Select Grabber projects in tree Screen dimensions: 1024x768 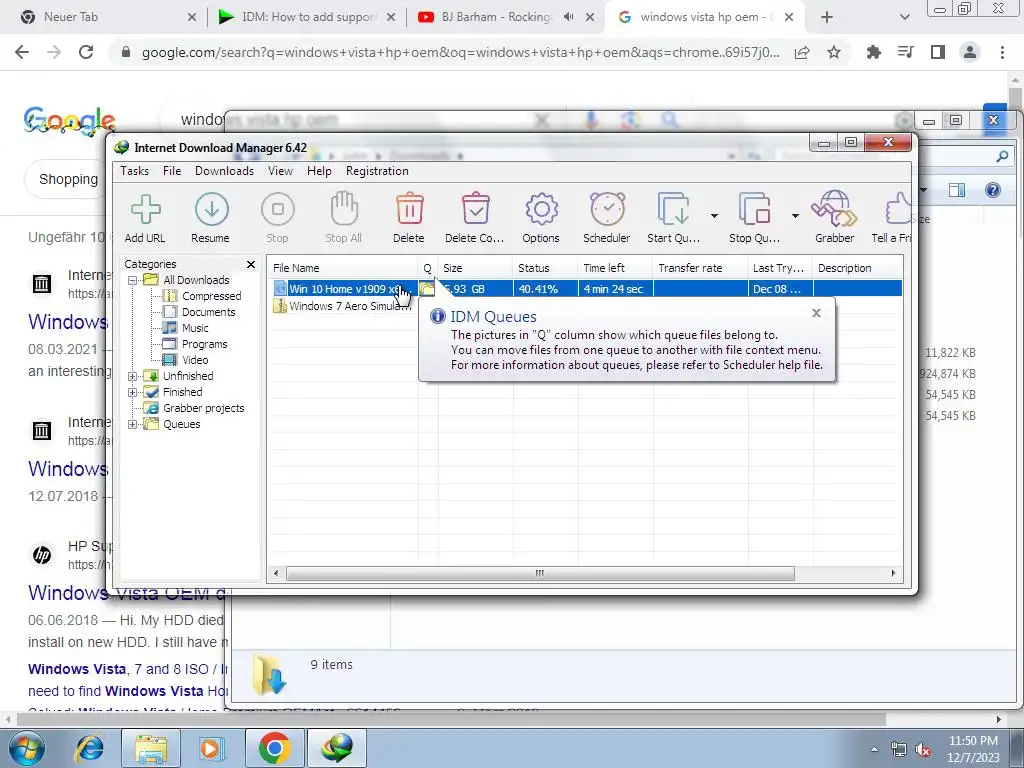tap(203, 408)
